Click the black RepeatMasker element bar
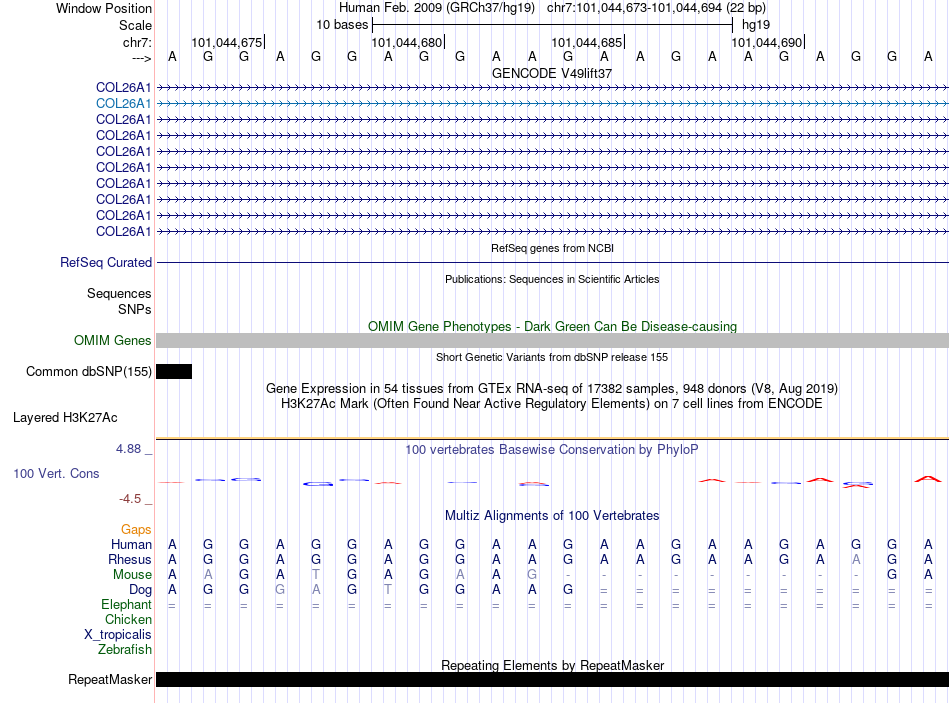This screenshot has height=703, width=950. coord(552,680)
